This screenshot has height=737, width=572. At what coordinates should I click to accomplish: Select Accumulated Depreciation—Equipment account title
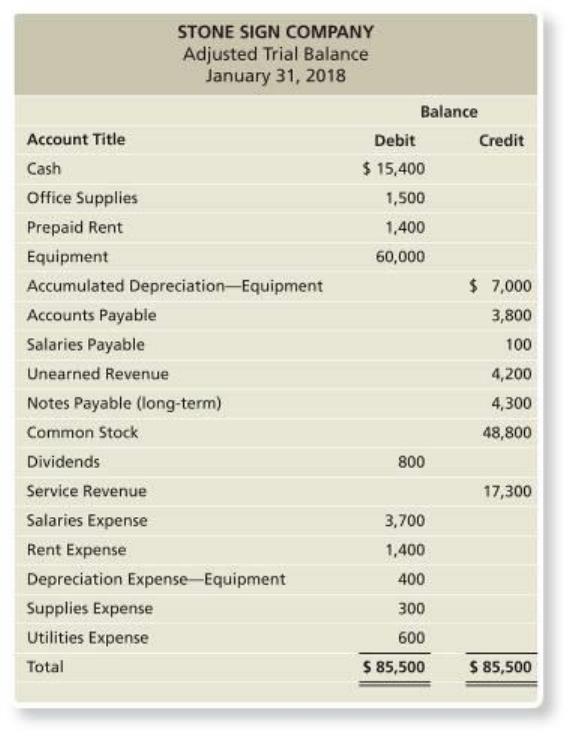(175, 286)
